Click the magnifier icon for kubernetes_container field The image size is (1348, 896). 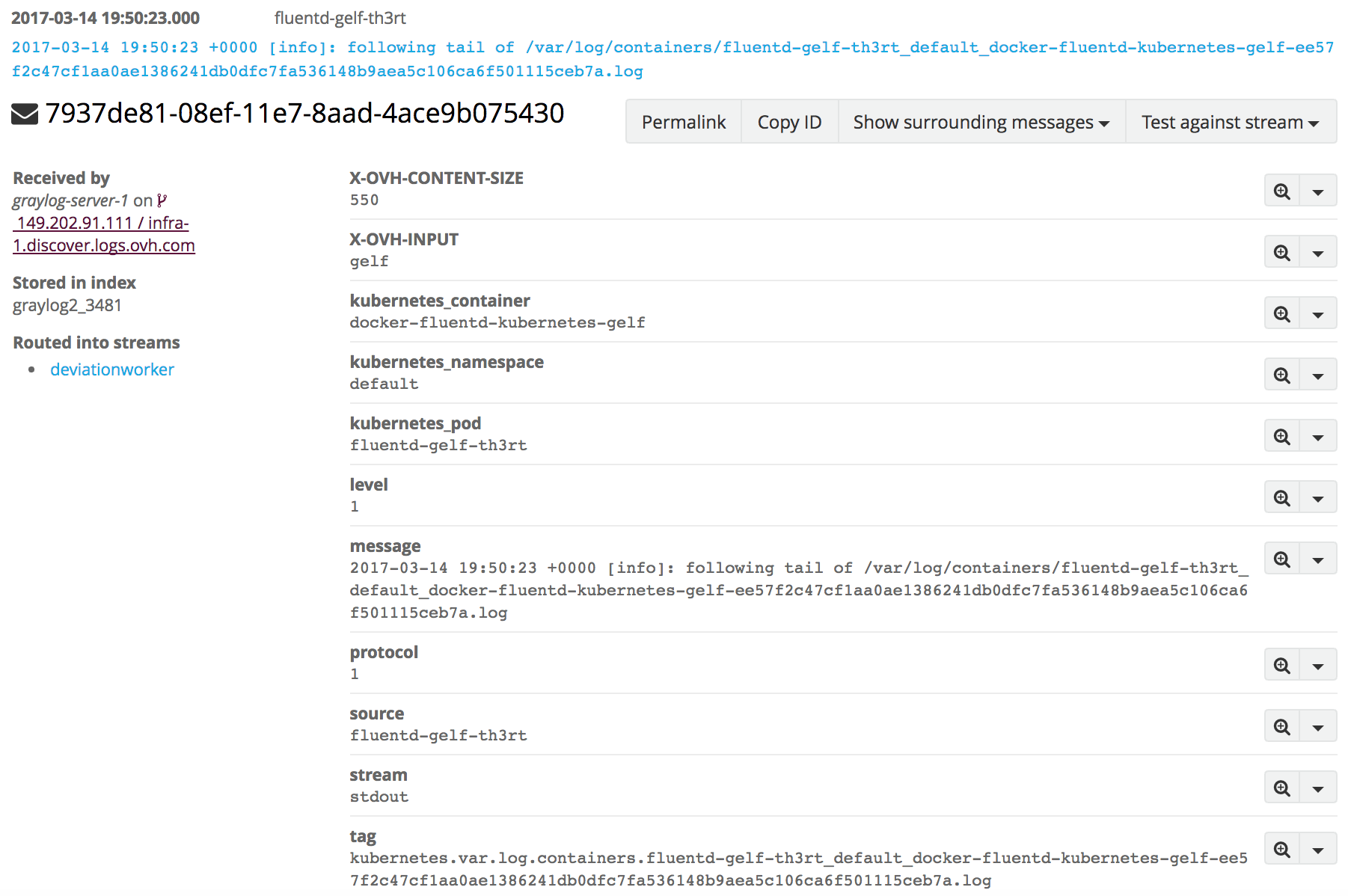point(1281,314)
